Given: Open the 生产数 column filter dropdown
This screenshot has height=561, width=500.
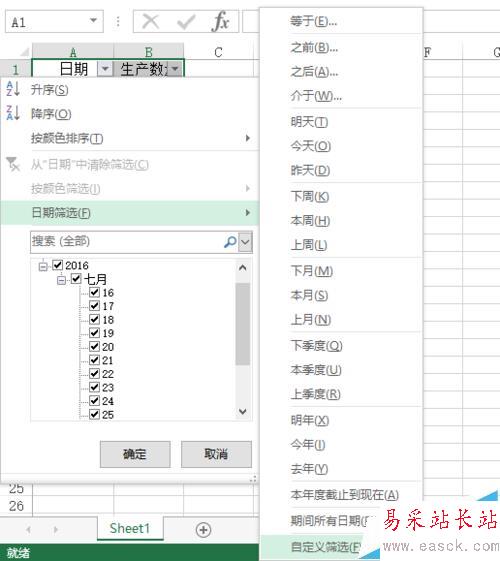Looking at the screenshot, I should click(x=175, y=68).
